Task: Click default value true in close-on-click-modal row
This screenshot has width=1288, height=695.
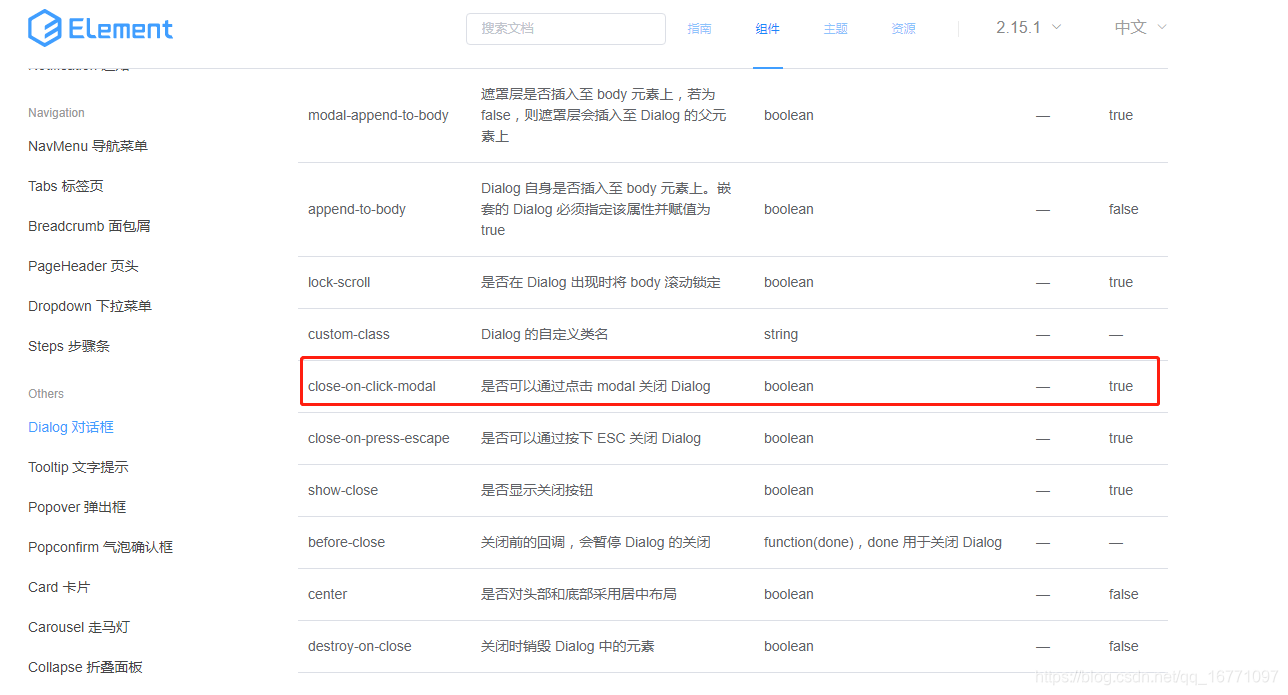Action: (x=1121, y=386)
